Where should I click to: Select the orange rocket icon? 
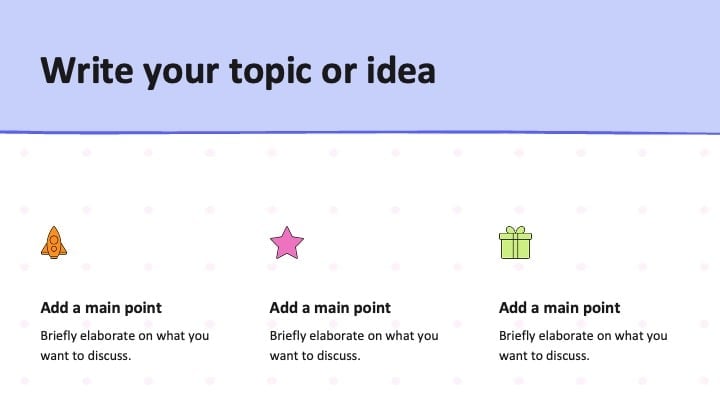(x=54, y=242)
